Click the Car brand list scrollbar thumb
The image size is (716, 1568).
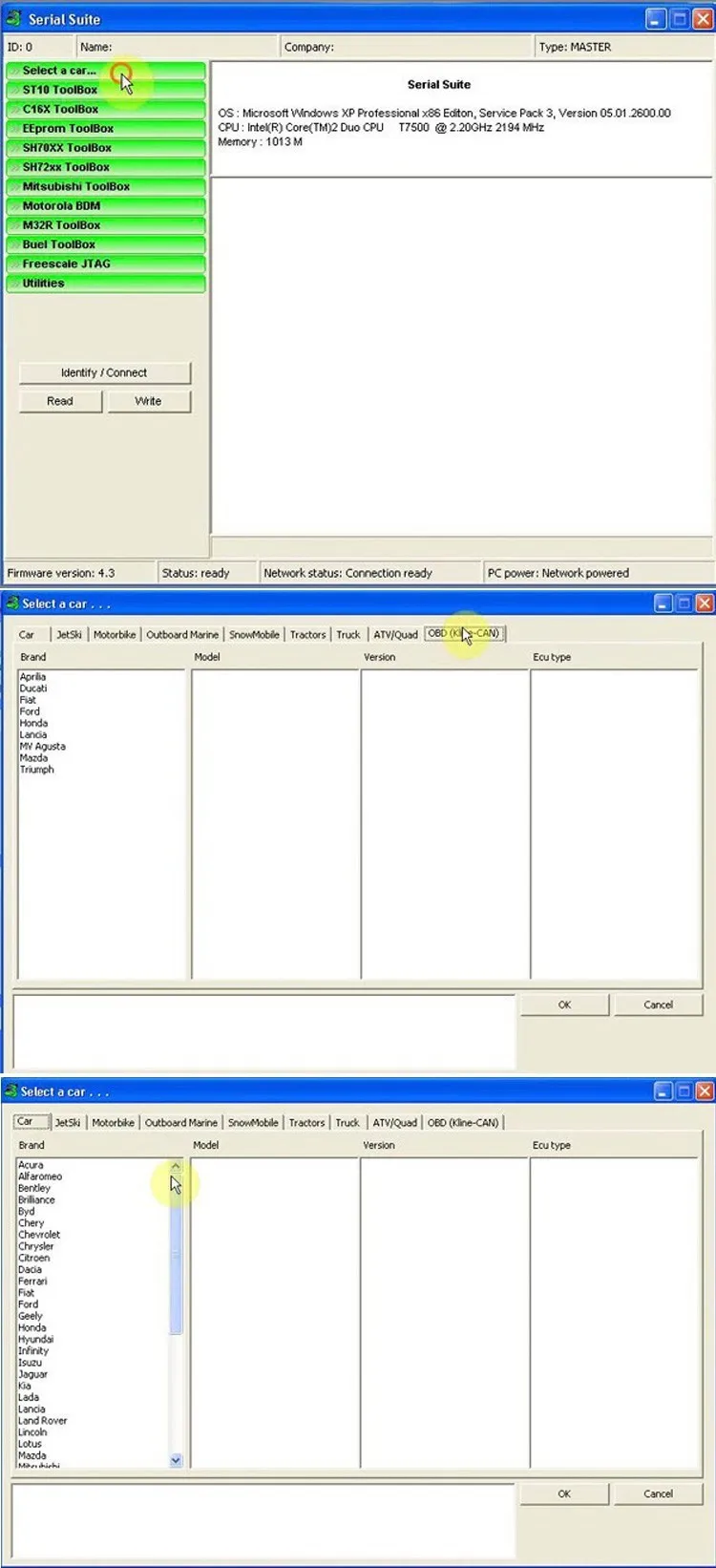pyautogui.click(x=176, y=1254)
